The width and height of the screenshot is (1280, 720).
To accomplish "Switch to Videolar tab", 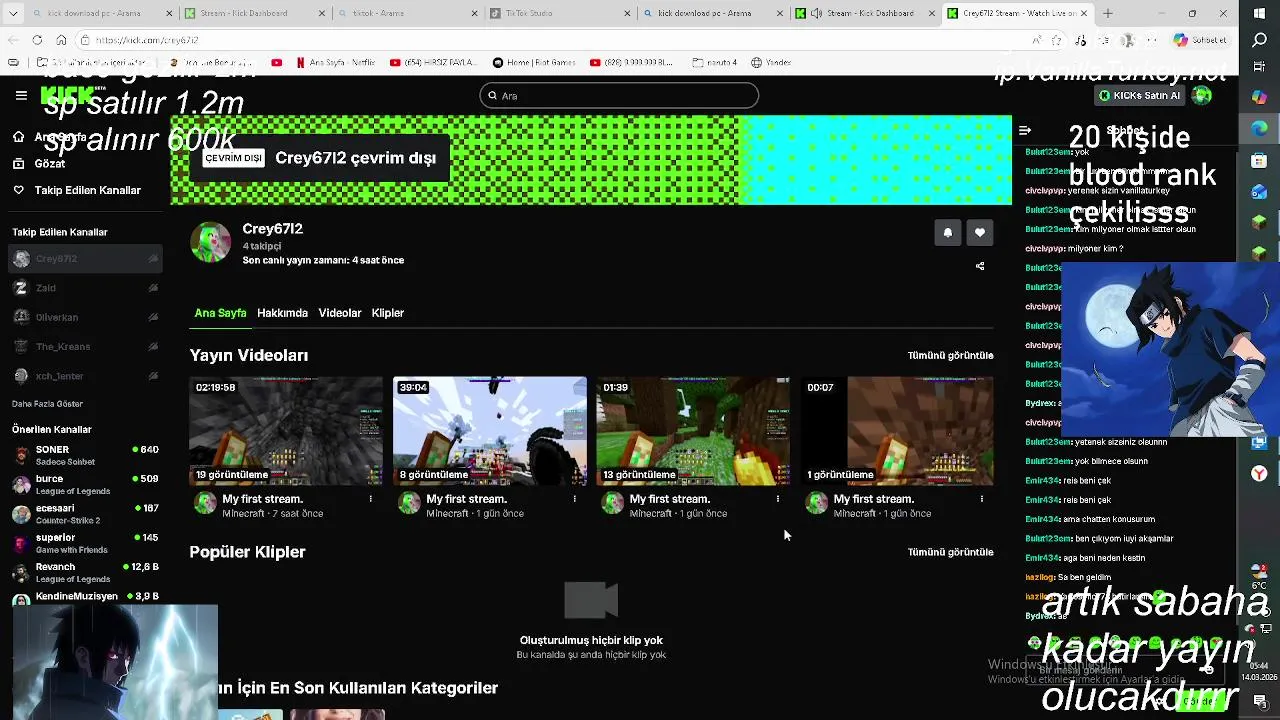I will (x=340, y=313).
